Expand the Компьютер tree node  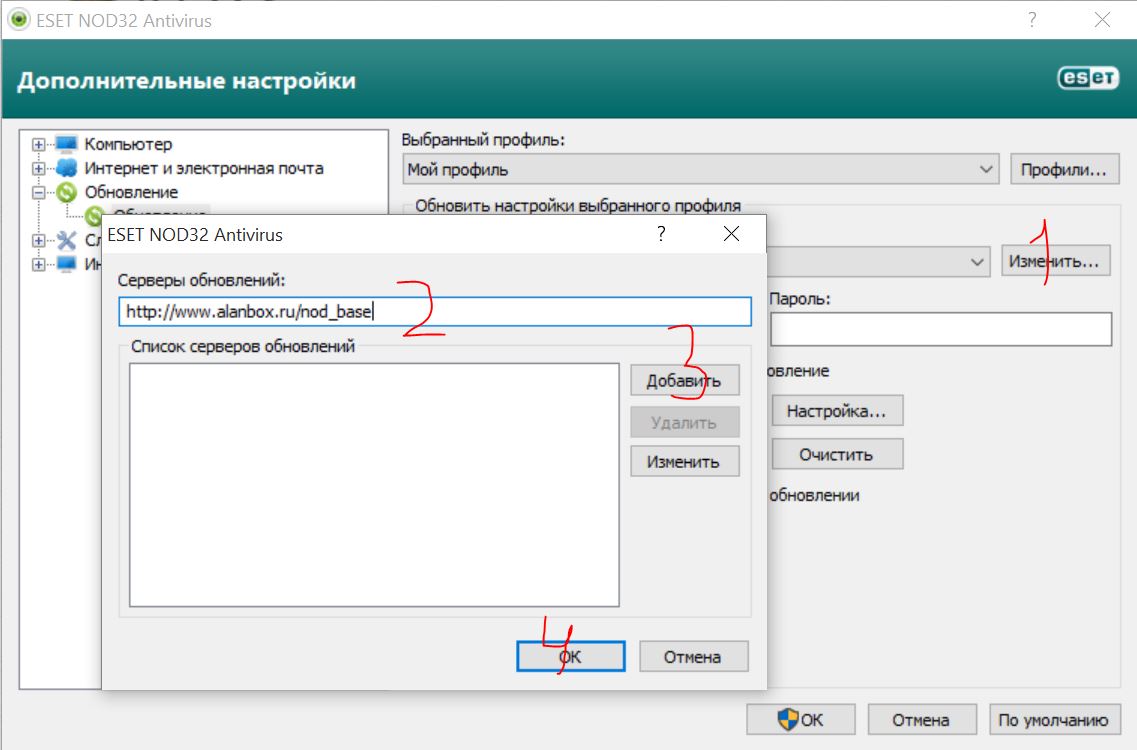pos(38,144)
